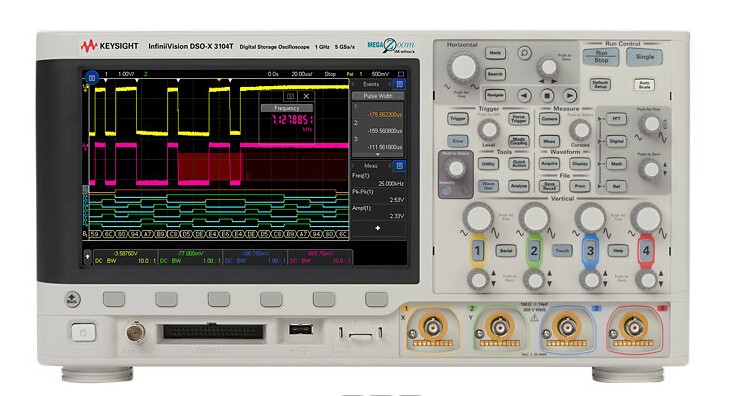Click the zoom magnifier key in Horizontal section
The height and width of the screenshot is (396, 732).
(x=524, y=53)
